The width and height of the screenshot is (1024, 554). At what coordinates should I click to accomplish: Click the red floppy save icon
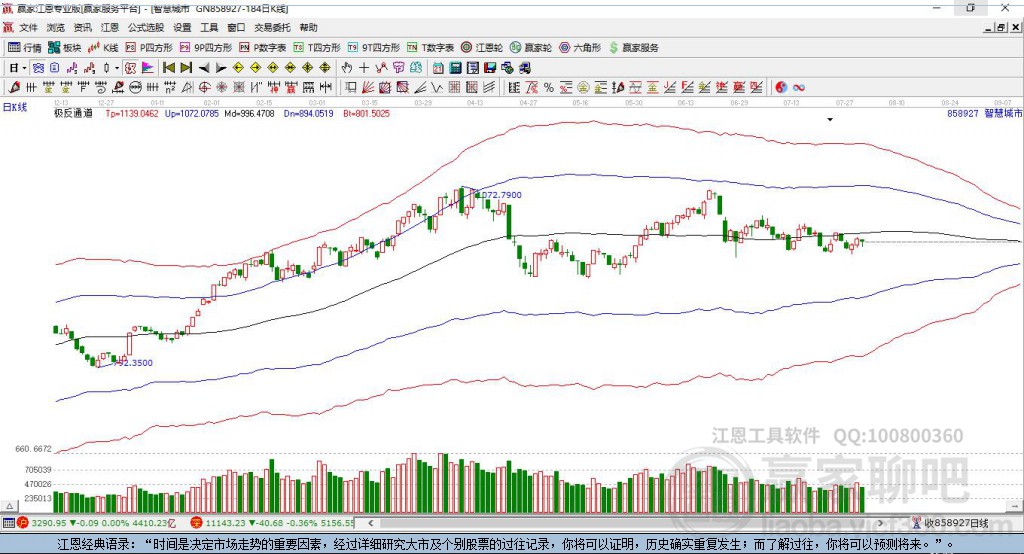coord(490,67)
